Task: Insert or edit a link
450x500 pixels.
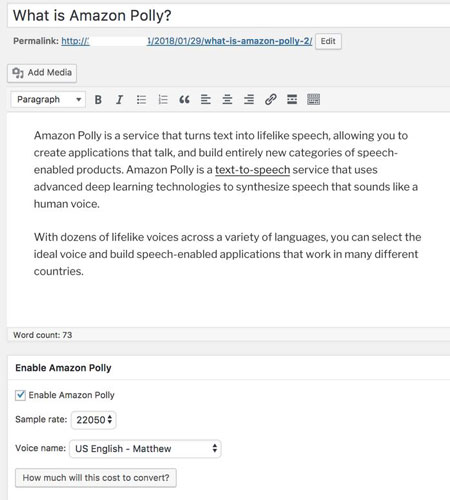Action: pos(270,100)
